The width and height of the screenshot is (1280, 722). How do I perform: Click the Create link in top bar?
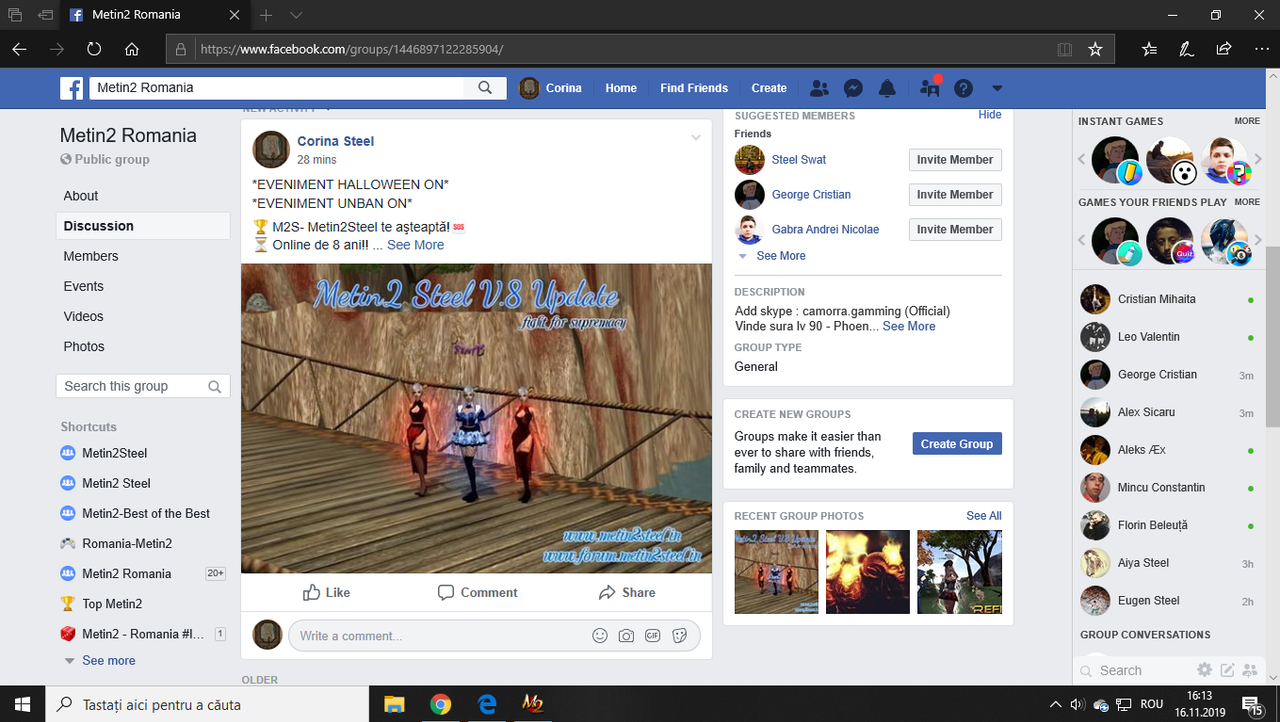769,88
